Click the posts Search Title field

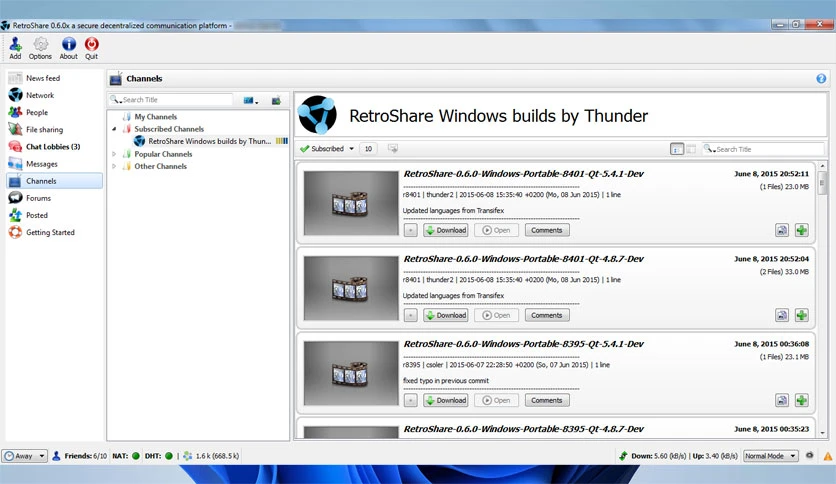[763, 149]
